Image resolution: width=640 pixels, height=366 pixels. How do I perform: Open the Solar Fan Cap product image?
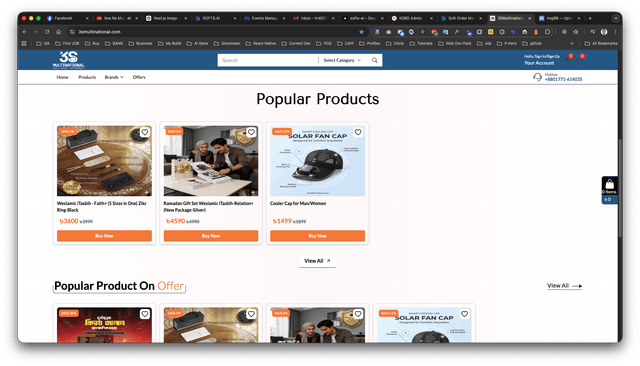click(317, 161)
